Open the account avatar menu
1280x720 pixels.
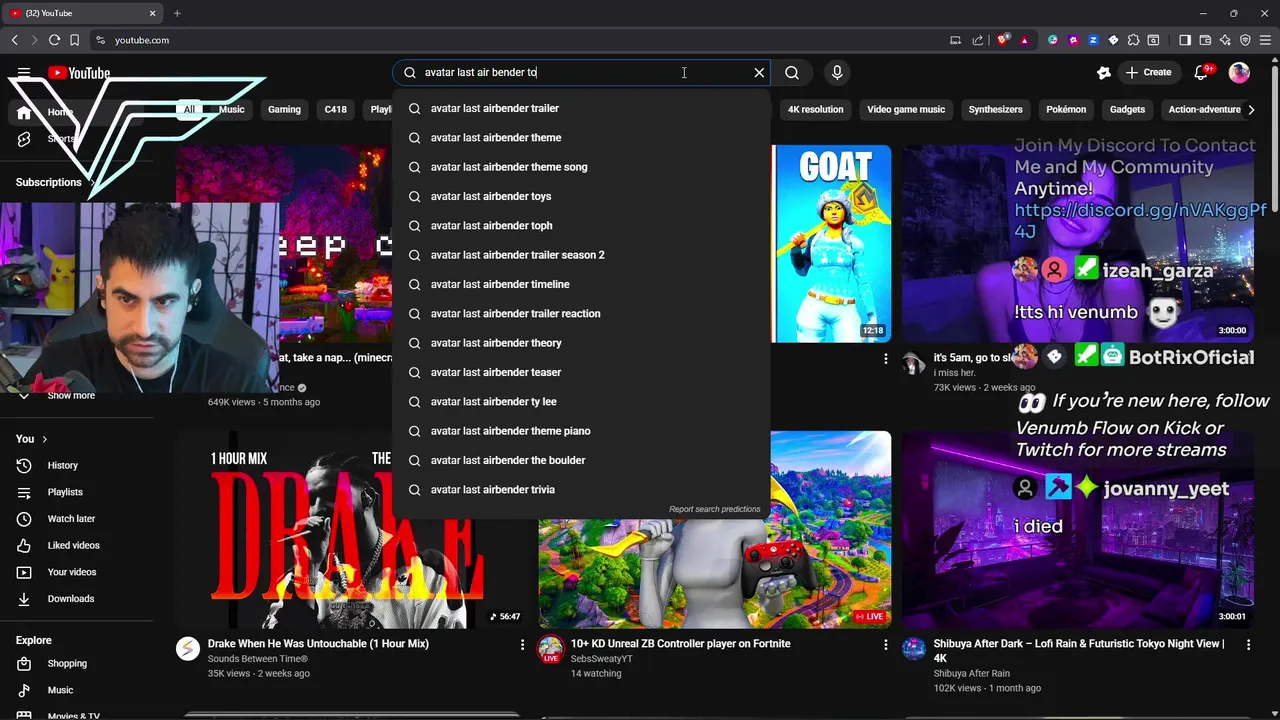point(1239,72)
